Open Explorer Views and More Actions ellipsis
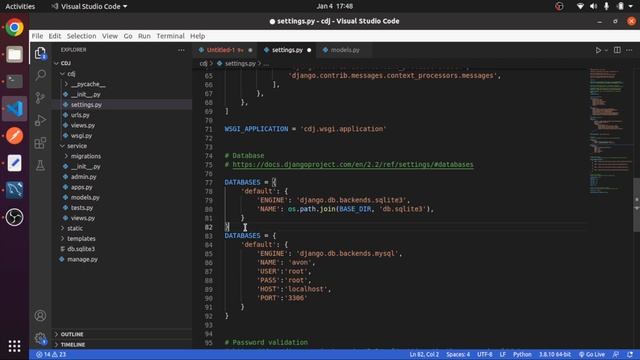640x360 pixels. coord(181,50)
